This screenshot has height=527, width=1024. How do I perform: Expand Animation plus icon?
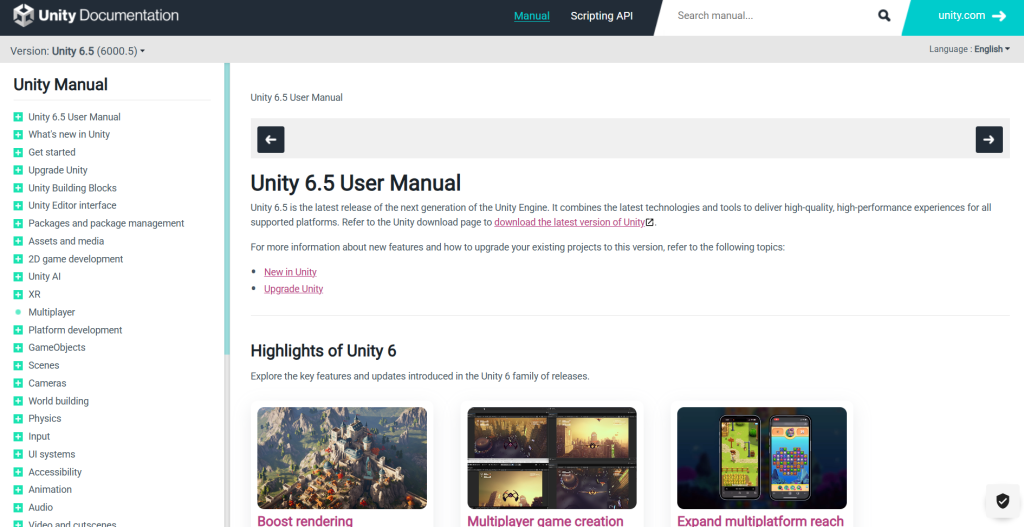18,490
